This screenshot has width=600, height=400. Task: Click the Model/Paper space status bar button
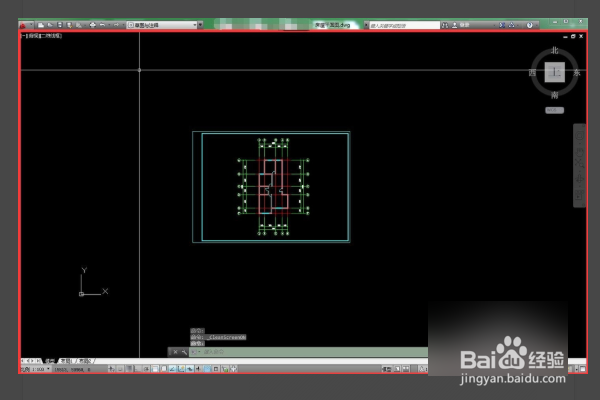pos(387,369)
